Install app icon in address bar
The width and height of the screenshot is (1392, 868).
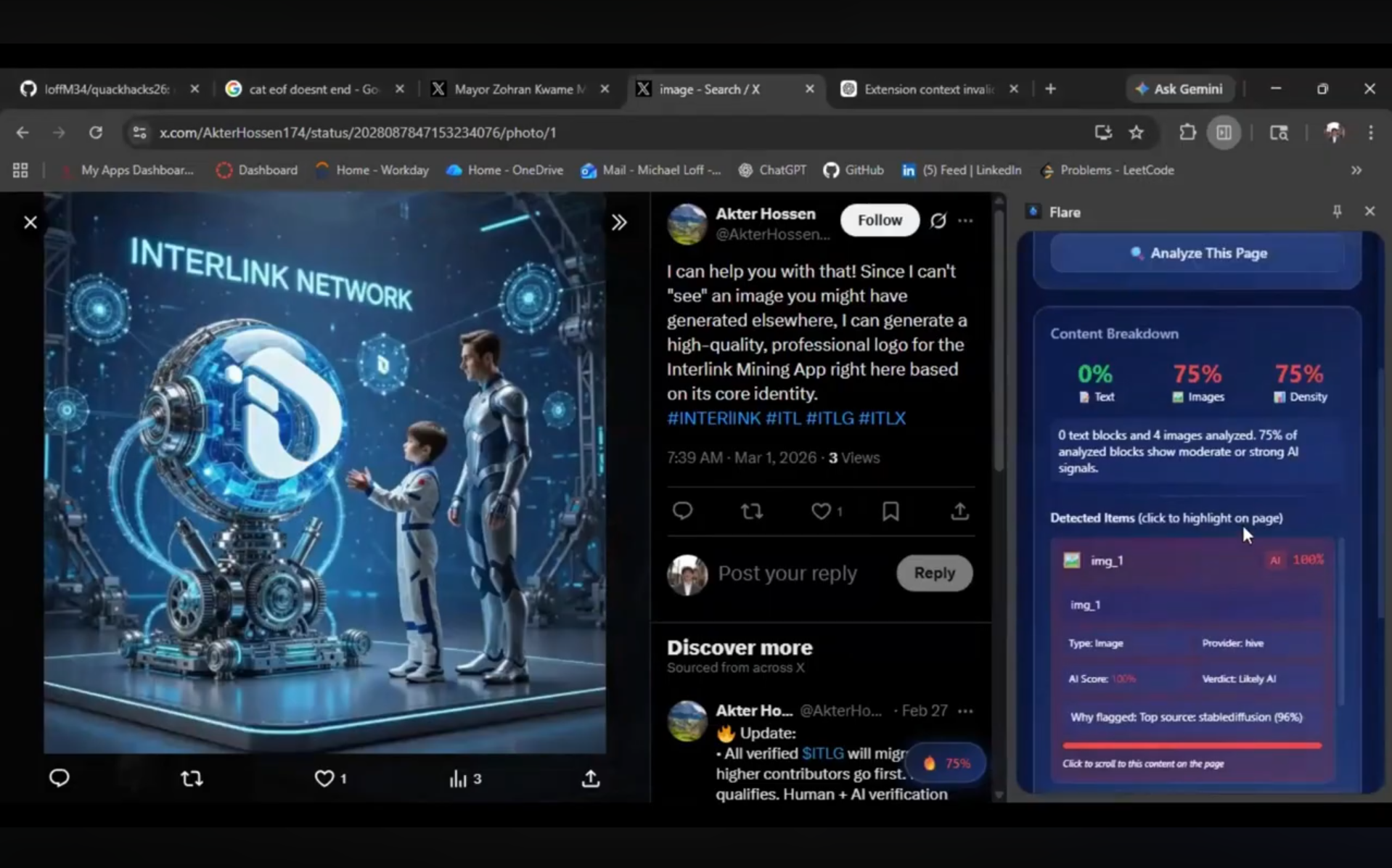pos(1103,133)
